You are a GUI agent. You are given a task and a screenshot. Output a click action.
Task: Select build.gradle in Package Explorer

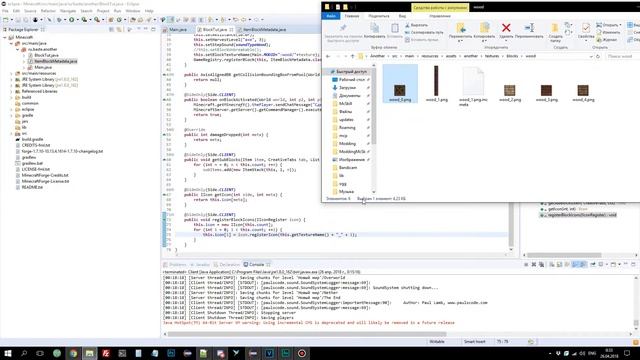pyautogui.click(x=32, y=139)
